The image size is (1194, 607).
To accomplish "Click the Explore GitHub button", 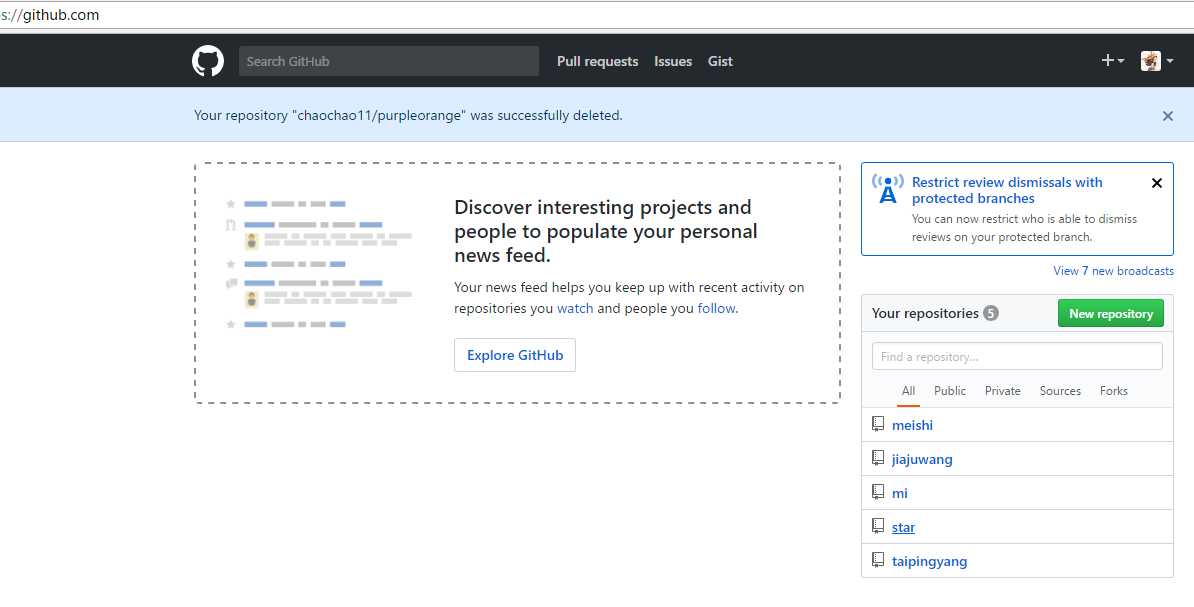I will tap(515, 355).
